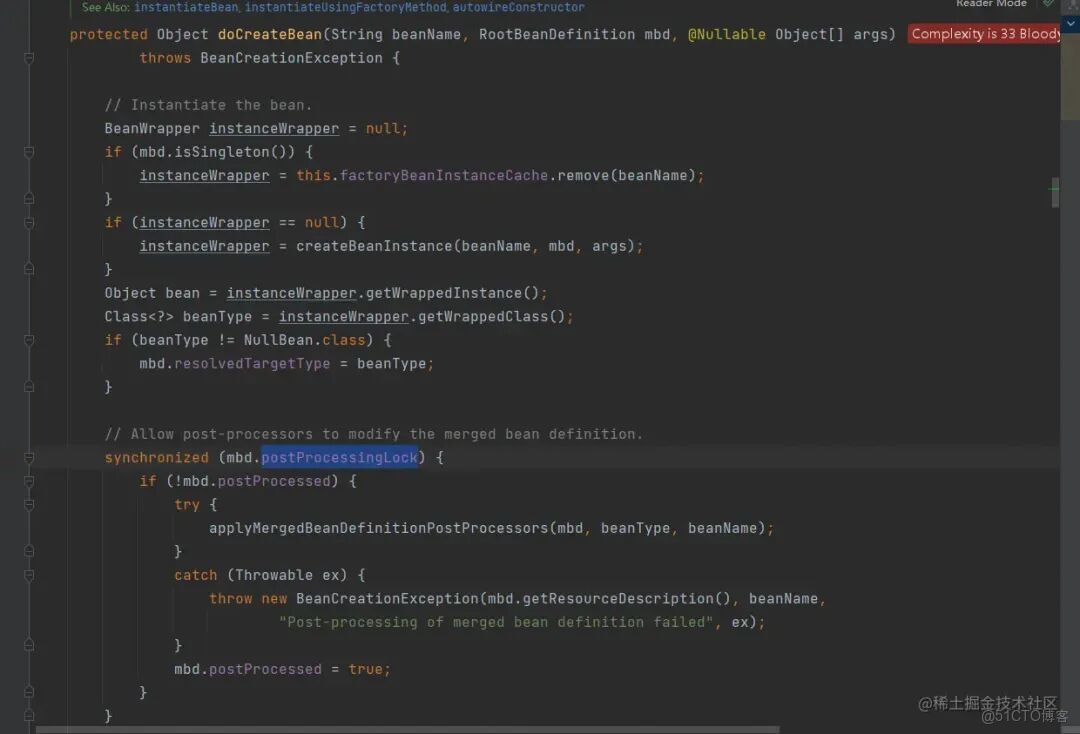Collapse the try block fold marker
Screen dimensions: 1080x734
(29, 505)
